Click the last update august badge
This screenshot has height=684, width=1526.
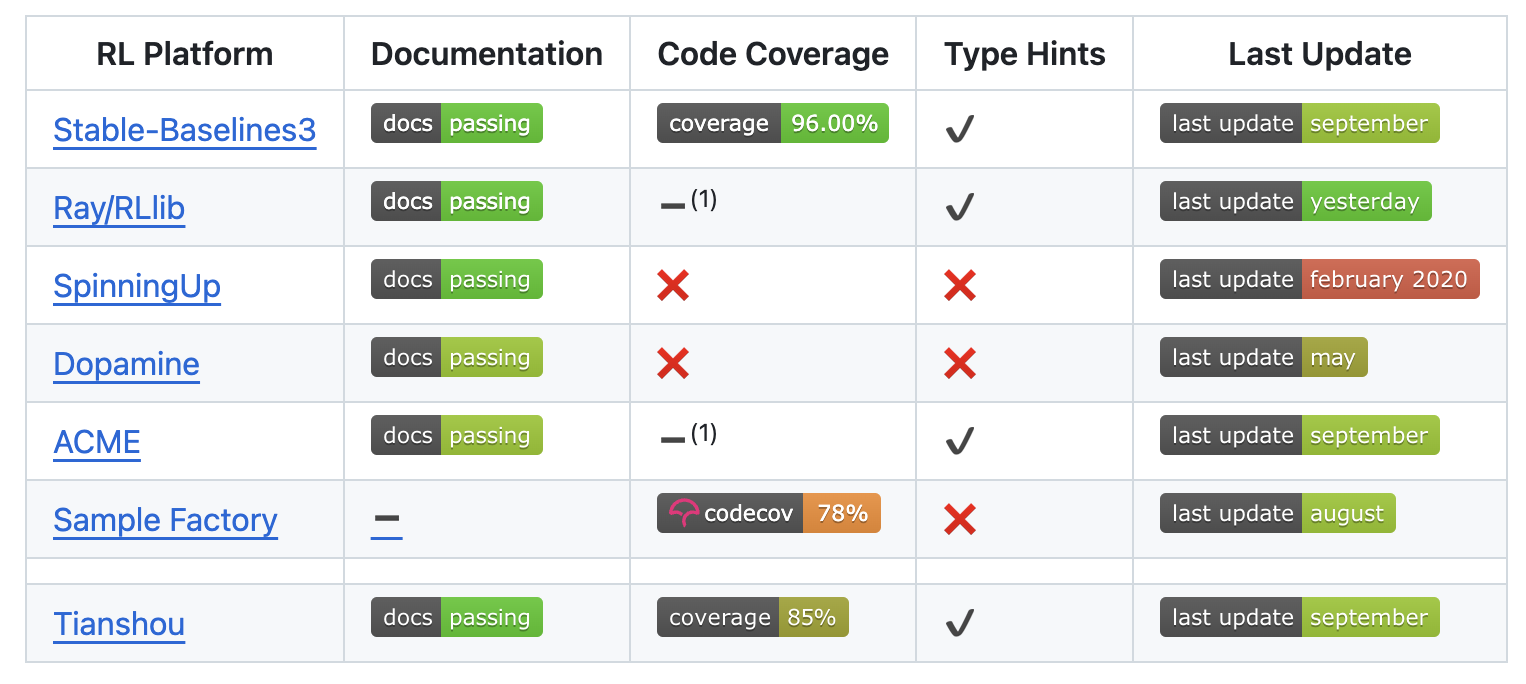click(x=1277, y=513)
